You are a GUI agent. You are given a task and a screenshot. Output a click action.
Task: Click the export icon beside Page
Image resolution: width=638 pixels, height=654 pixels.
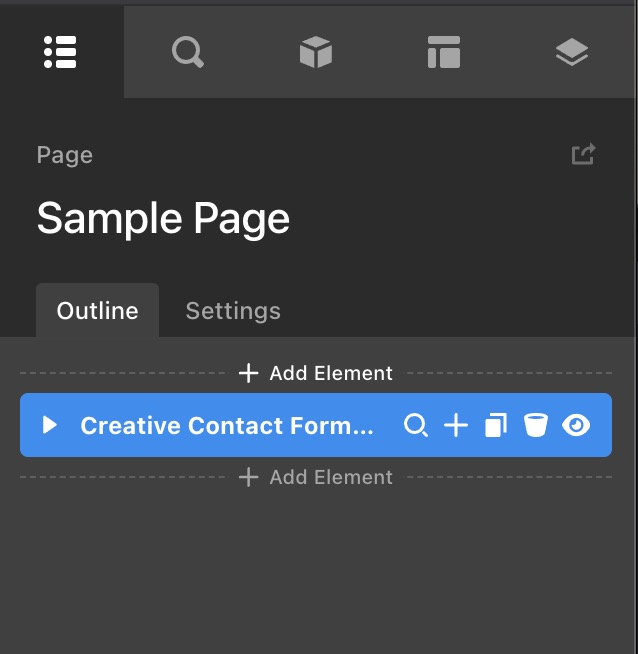pos(583,154)
